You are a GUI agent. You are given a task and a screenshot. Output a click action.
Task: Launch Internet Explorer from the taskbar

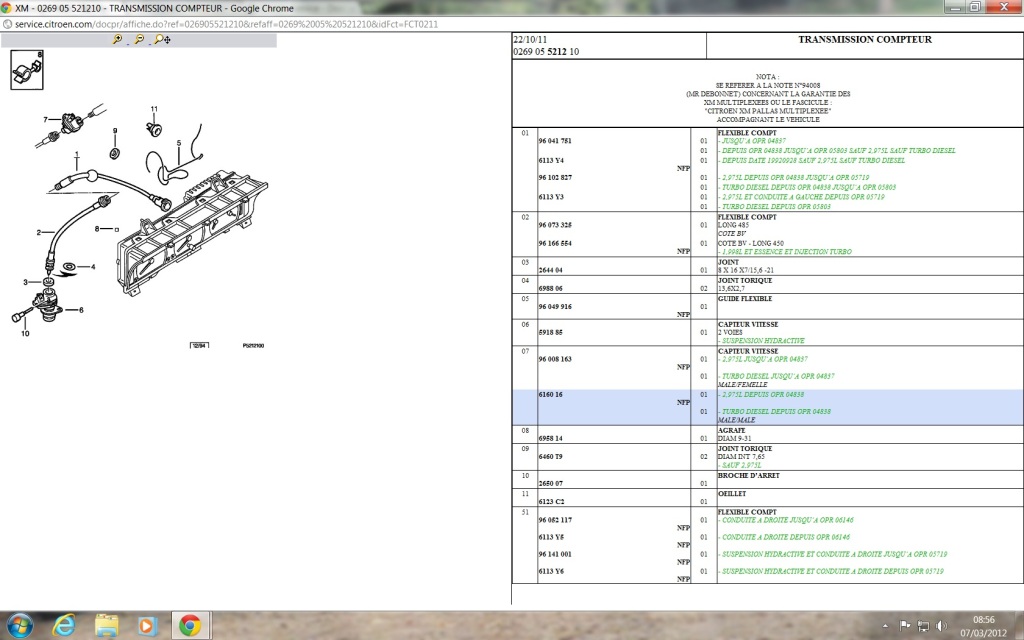tap(63, 626)
